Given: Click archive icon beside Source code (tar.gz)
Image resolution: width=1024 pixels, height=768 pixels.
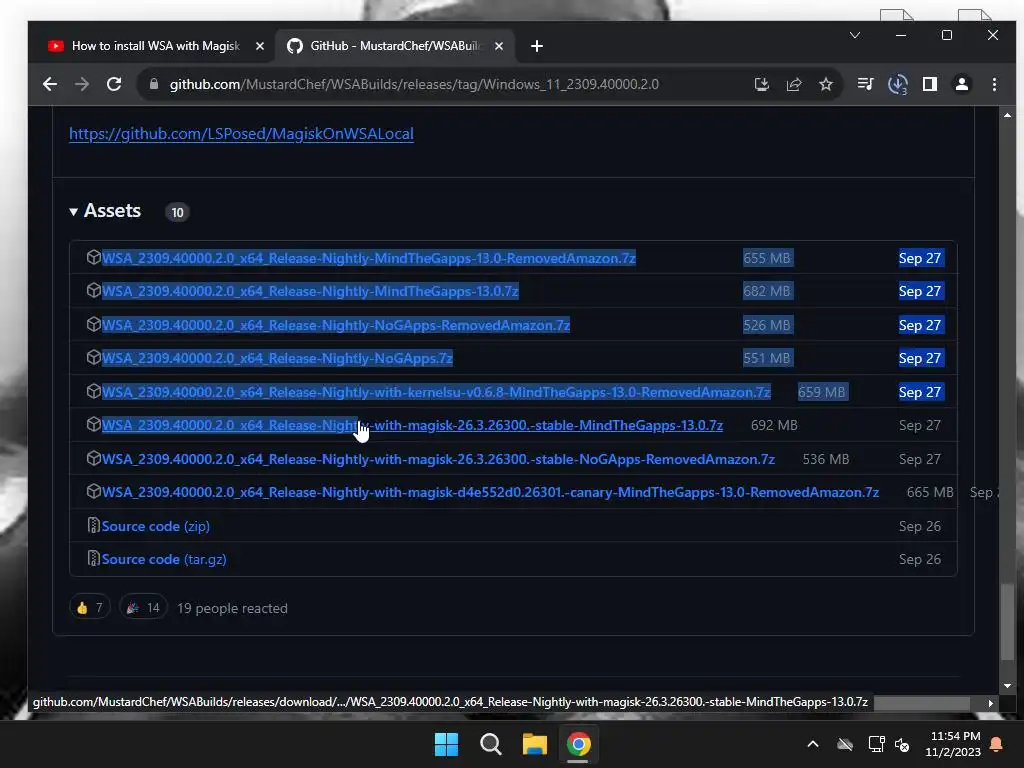Looking at the screenshot, I should 93,558.
